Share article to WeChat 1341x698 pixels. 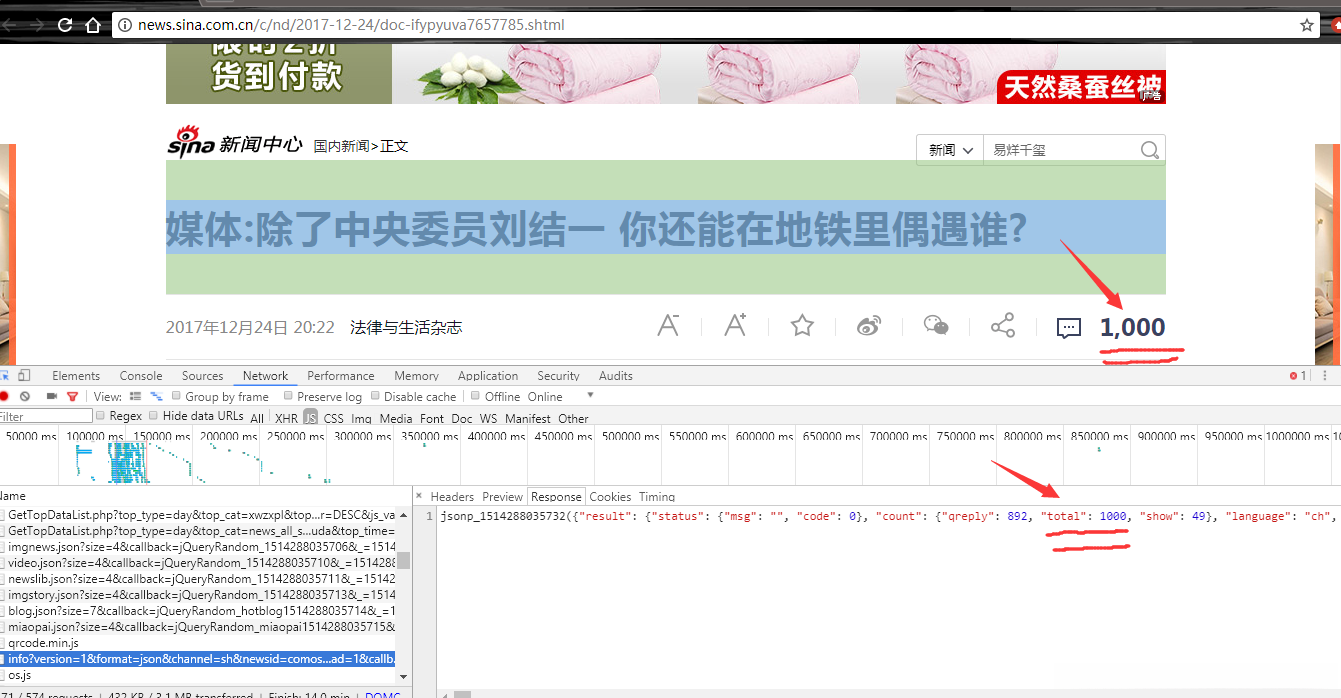point(936,325)
